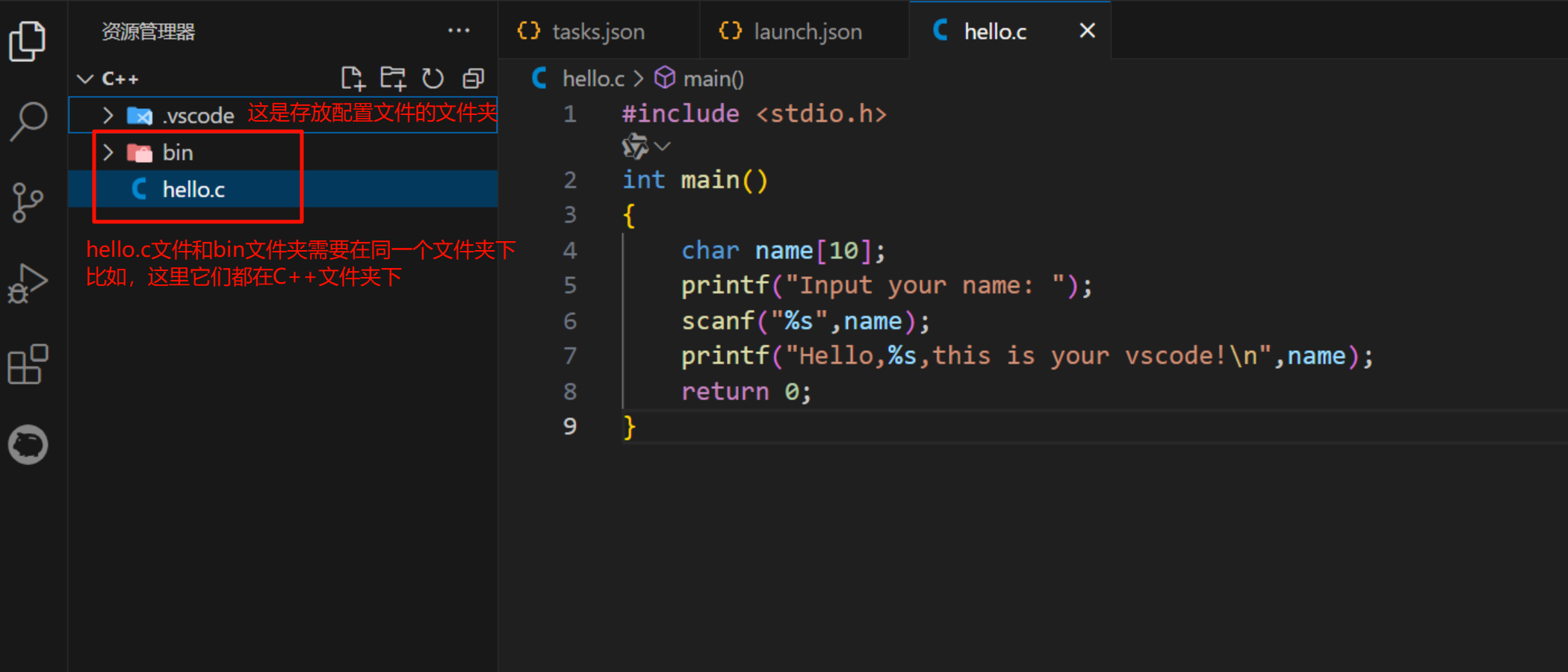Click main() in the breadcrumb path
The width and height of the screenshot is (1568, 672).
713,78
